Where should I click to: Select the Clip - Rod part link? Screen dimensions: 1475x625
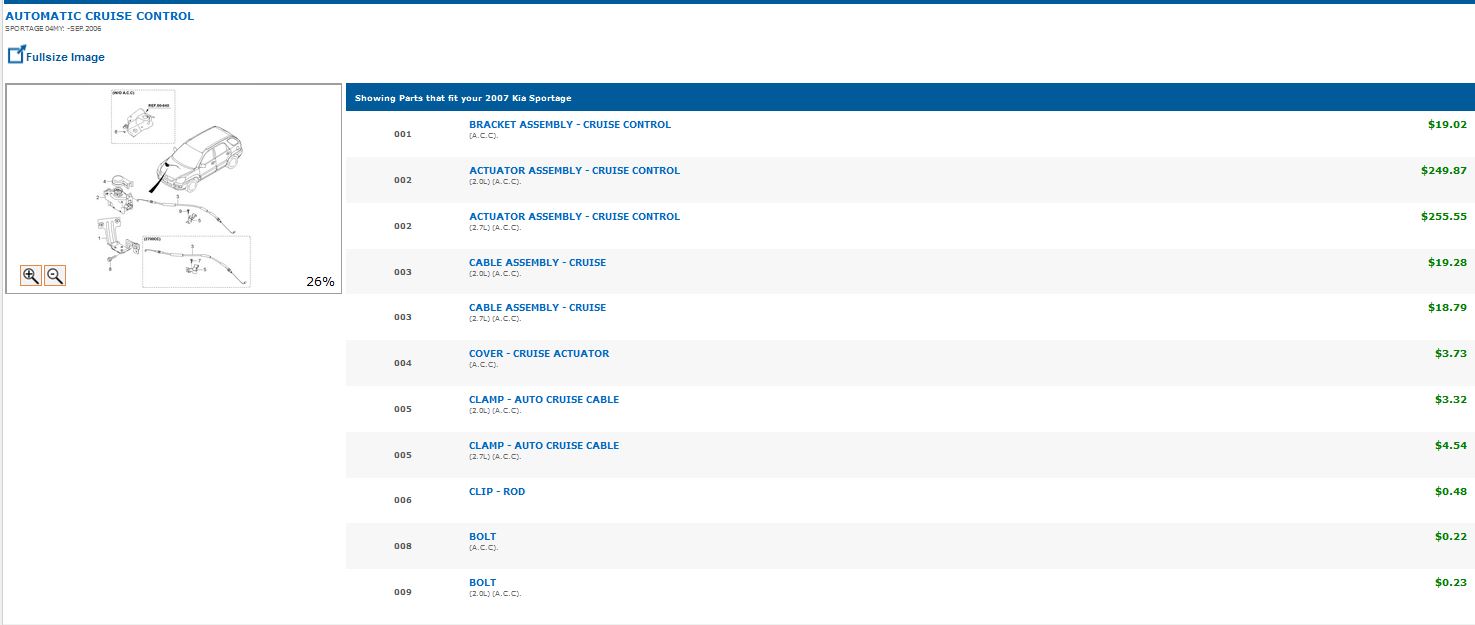(x=496, y=492)
